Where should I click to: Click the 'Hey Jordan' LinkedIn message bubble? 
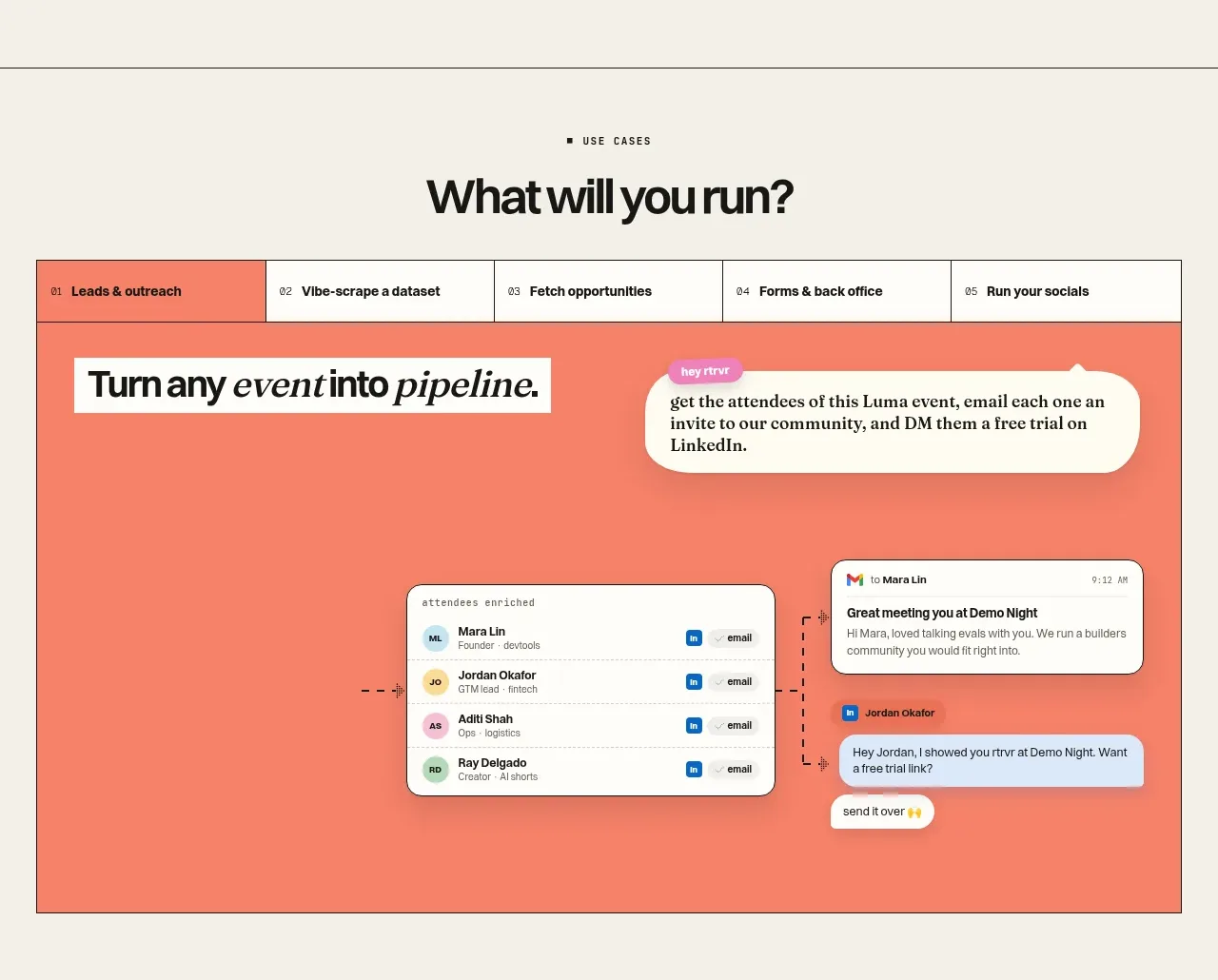(x=991, y=760)
